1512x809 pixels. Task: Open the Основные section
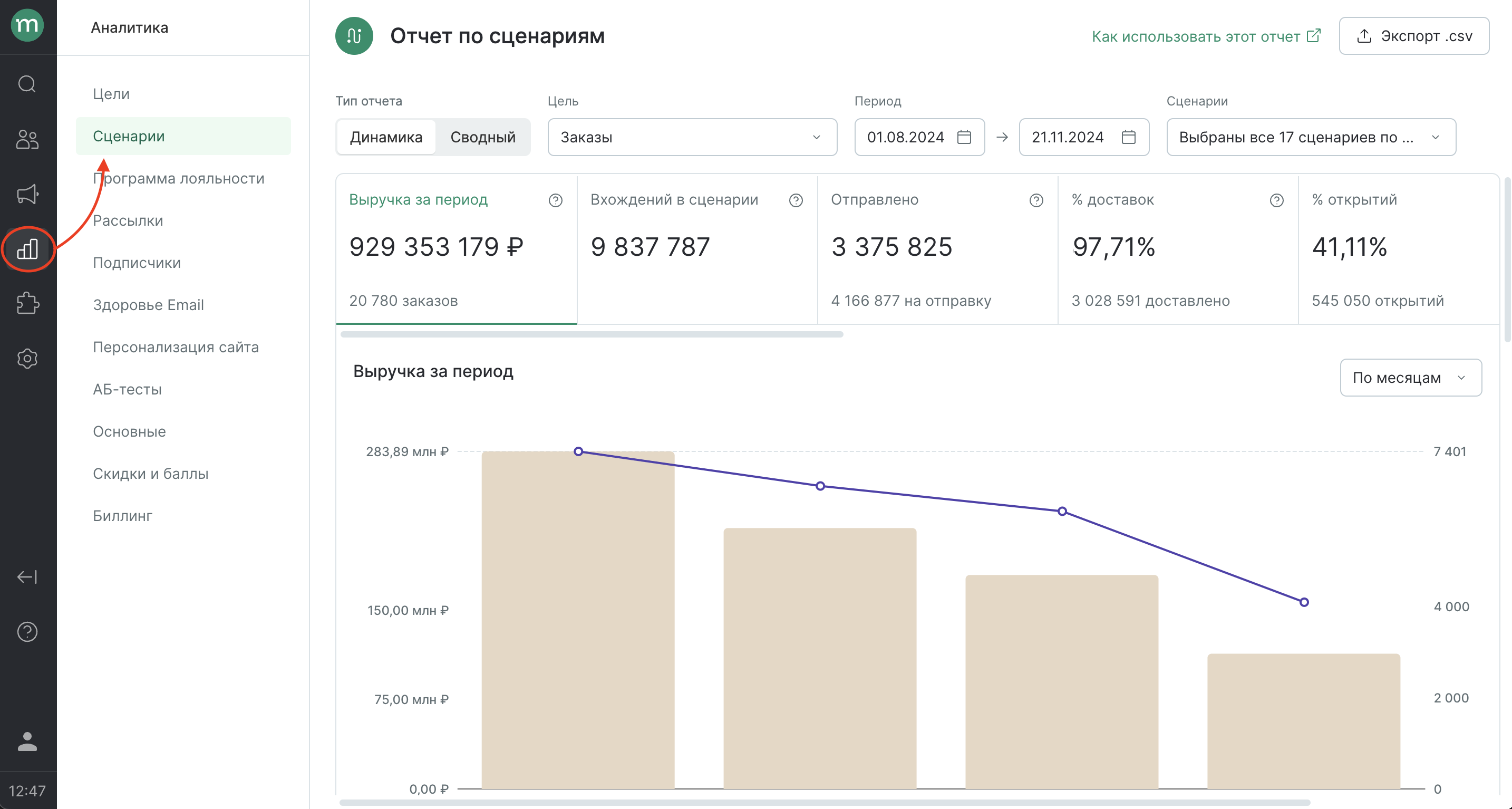[129, 431]
